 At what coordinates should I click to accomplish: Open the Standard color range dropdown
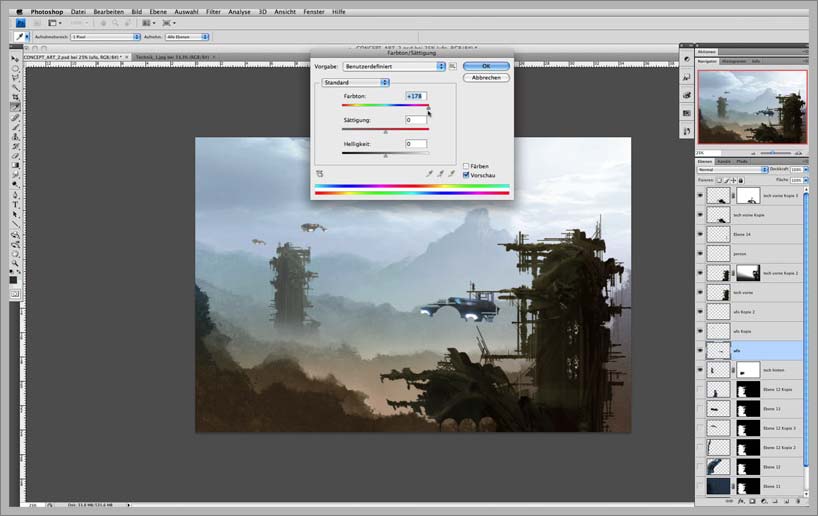[x=355, y=82]
